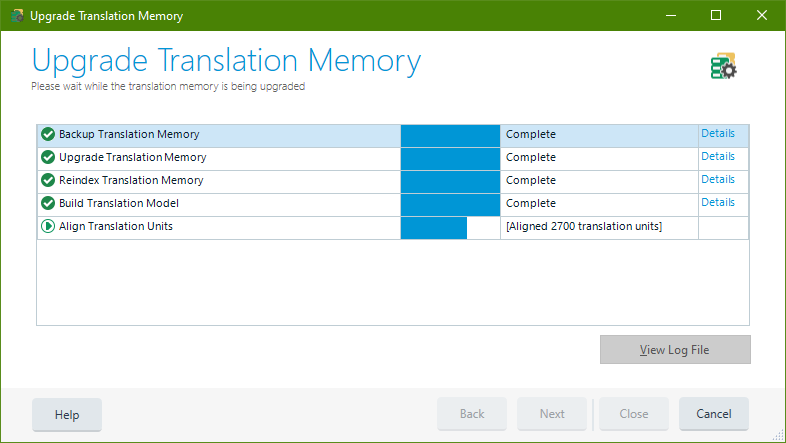Open Details for Build Translation Model
Screen dimensions: 786x443
tap(718, 202)
